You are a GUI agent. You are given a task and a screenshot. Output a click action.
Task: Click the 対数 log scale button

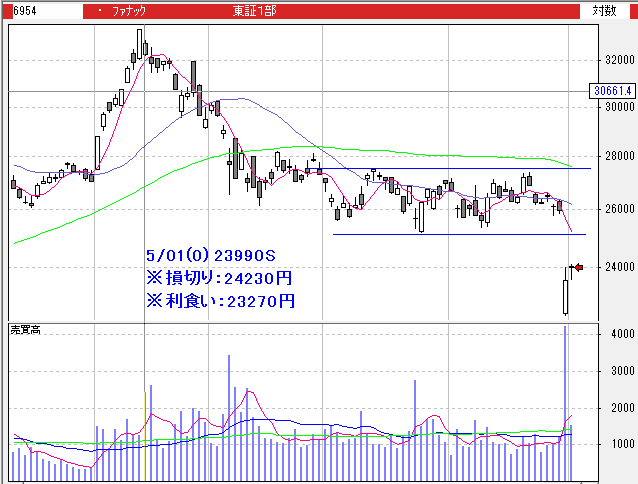click(606, 11)
